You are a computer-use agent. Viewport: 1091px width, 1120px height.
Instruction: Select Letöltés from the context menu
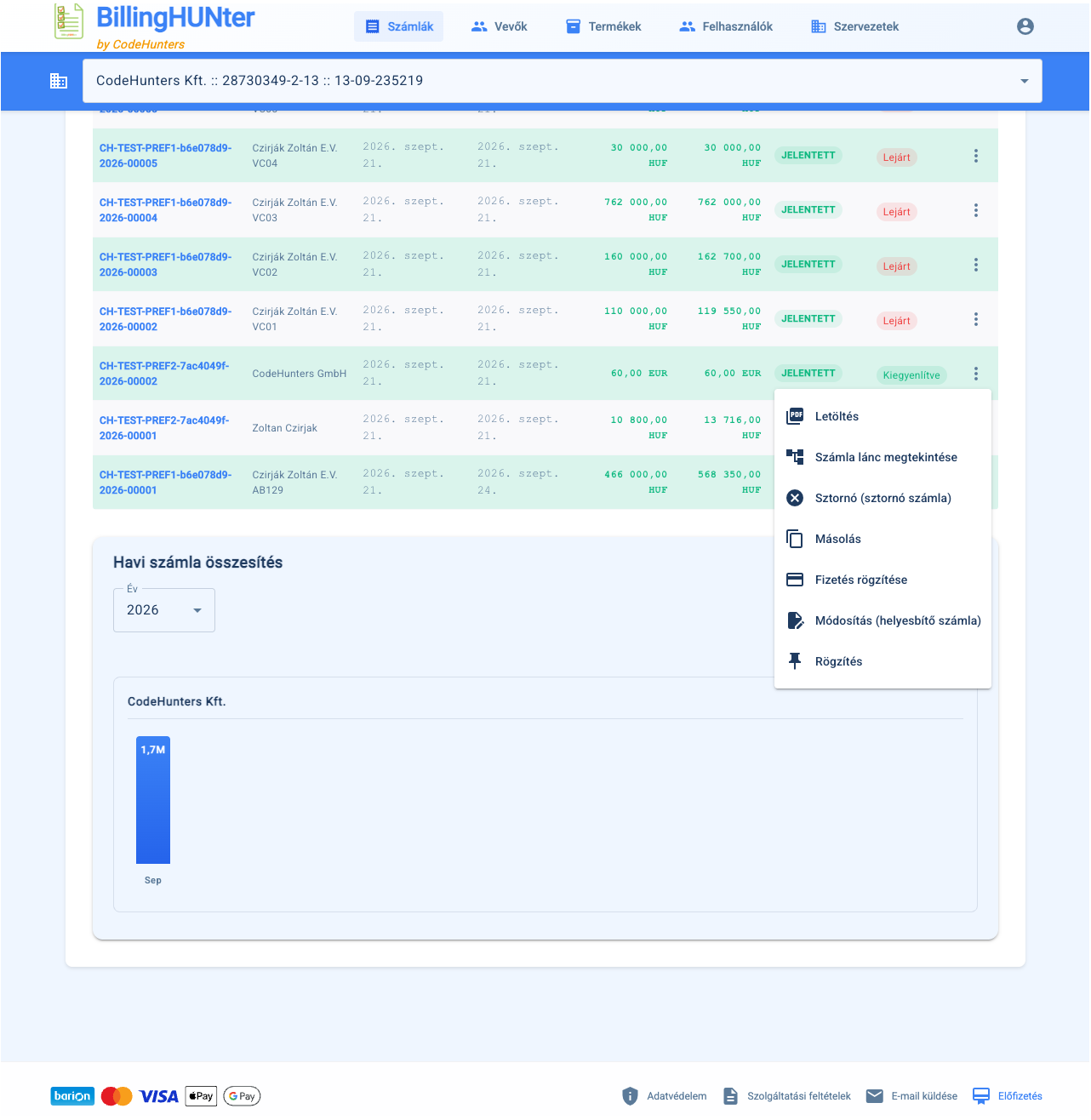[883, 416]
